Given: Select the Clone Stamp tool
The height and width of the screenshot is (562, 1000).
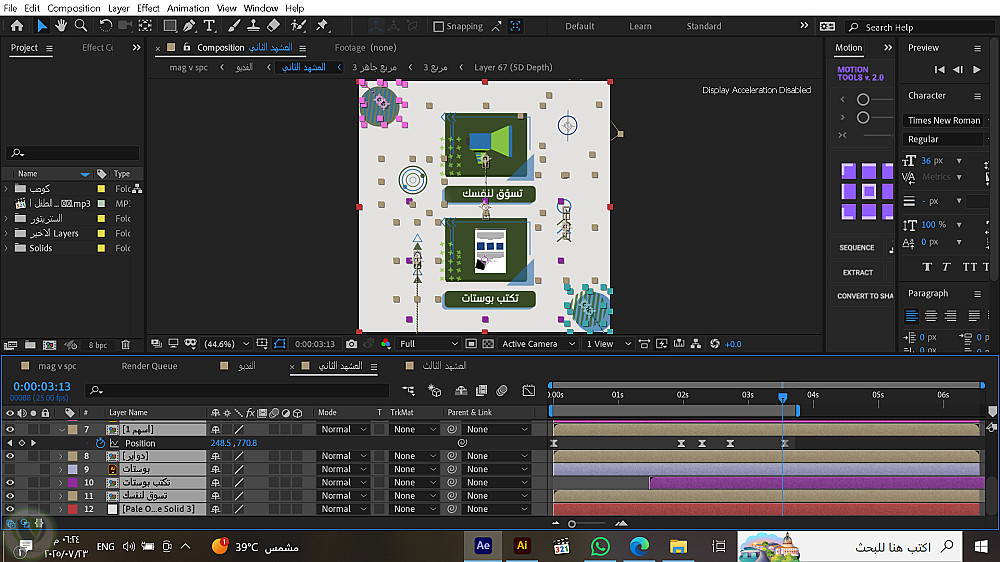Looking at the screenshot, I should [255, 26].
